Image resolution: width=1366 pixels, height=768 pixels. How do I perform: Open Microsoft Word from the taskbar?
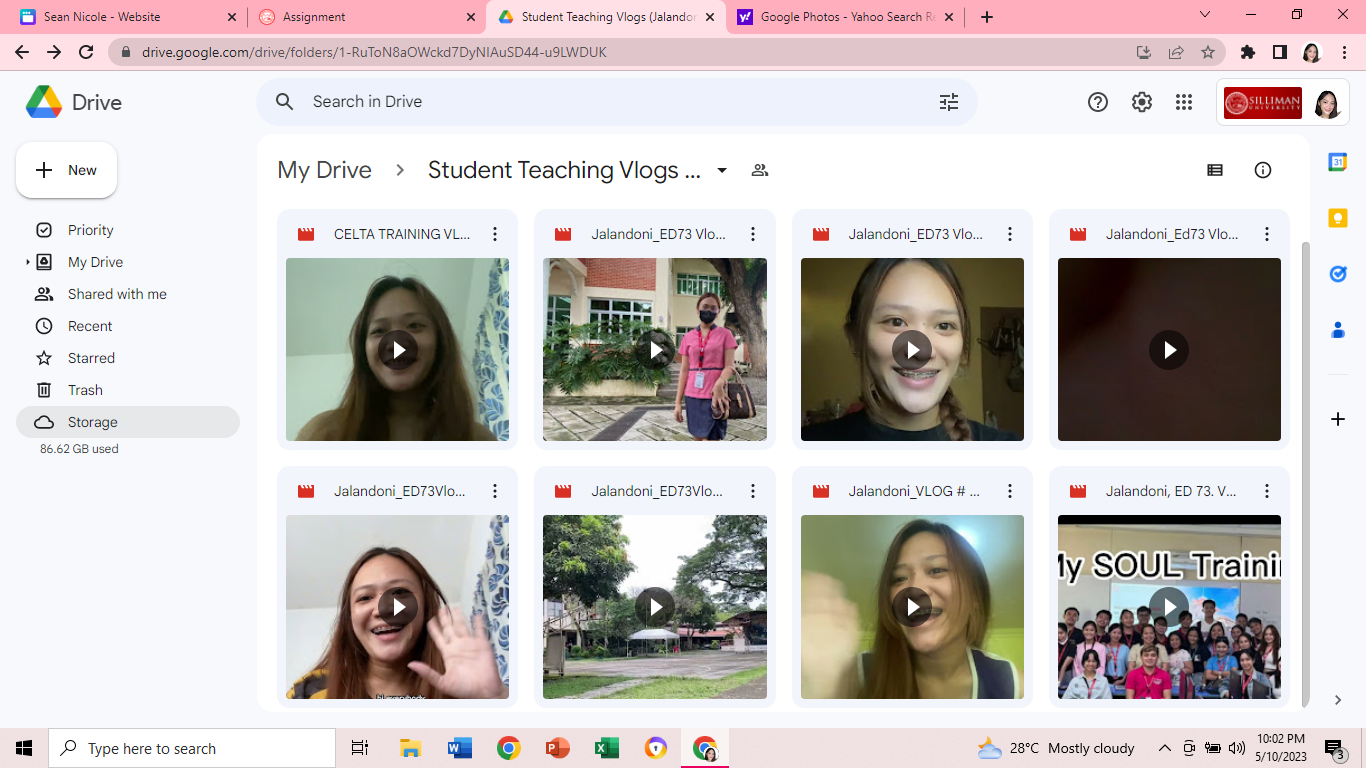(x=460, y=748)
